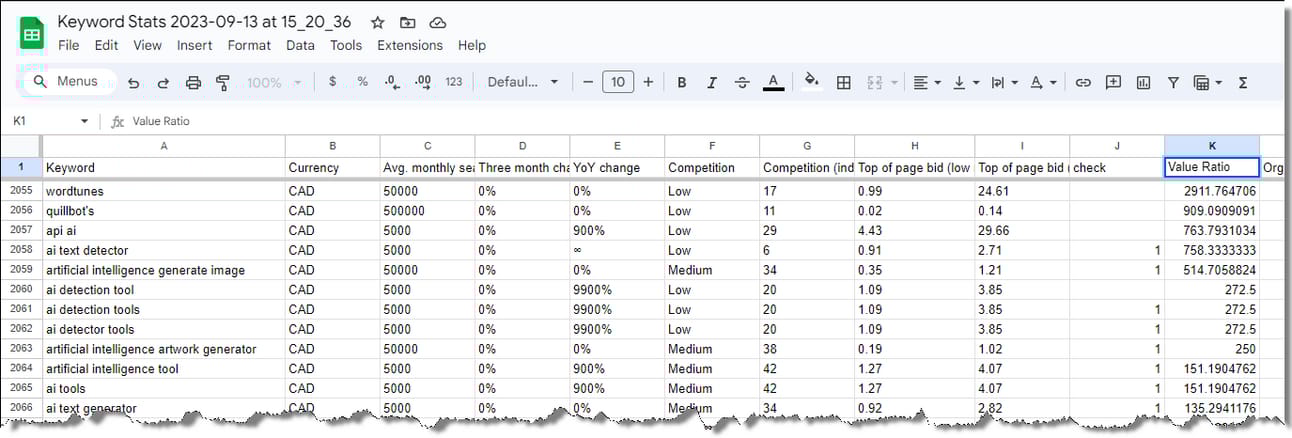Image resolution: width=1292 pixels, height=438 pixels.
Task: Open the Insert menu
Action: click(x=195, y=45)
